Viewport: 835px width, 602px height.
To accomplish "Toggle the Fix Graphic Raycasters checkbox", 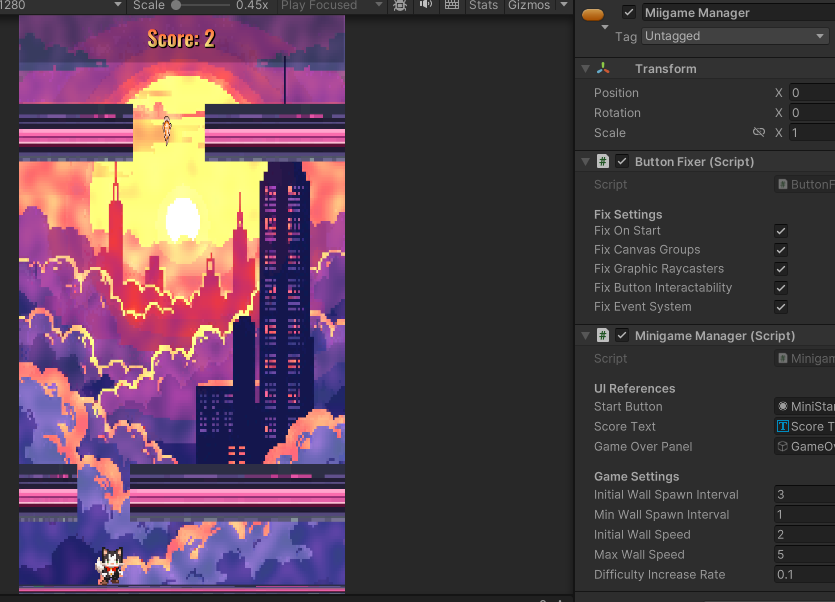I will click(x=781, y=269).
